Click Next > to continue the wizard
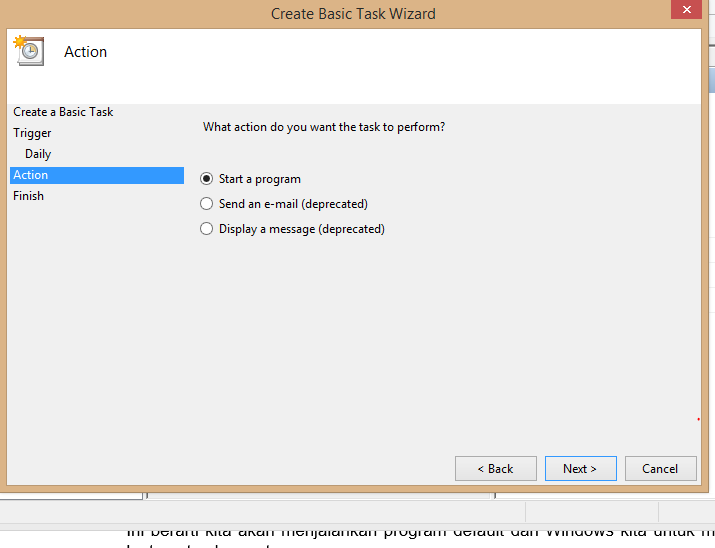 coord(580,468)
